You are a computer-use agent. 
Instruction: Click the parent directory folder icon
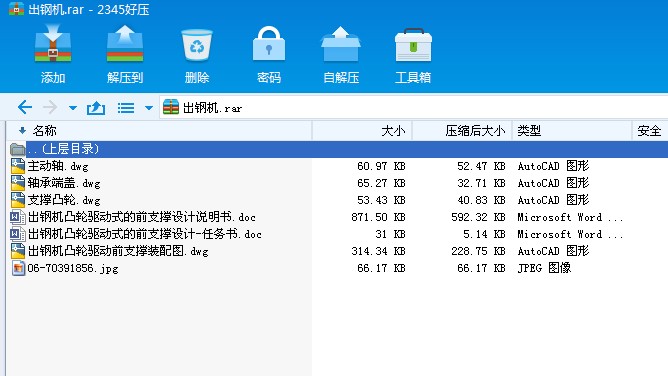pos(17,149)
